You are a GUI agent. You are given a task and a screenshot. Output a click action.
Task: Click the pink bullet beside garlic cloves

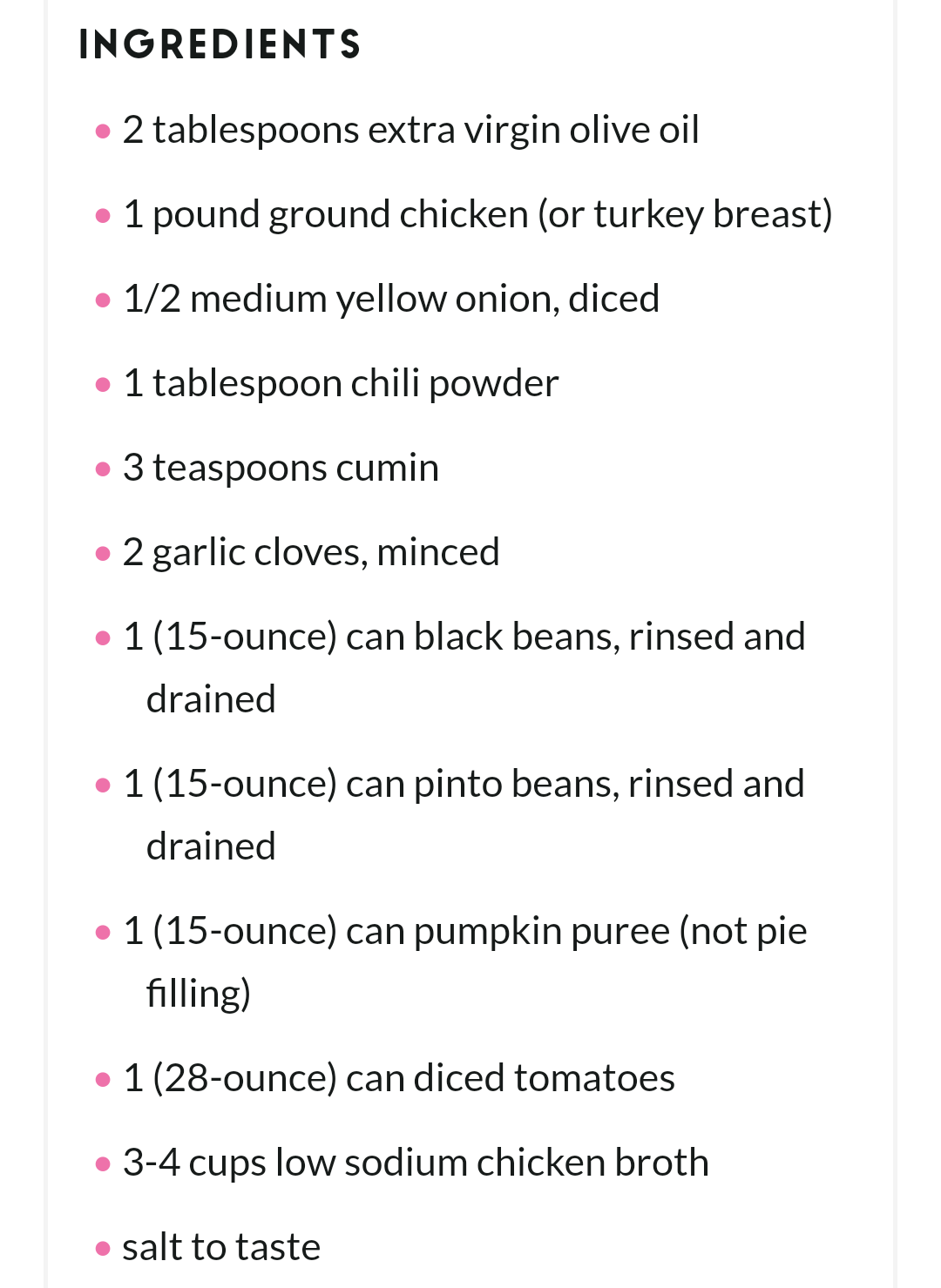click(x=103, y=554)
